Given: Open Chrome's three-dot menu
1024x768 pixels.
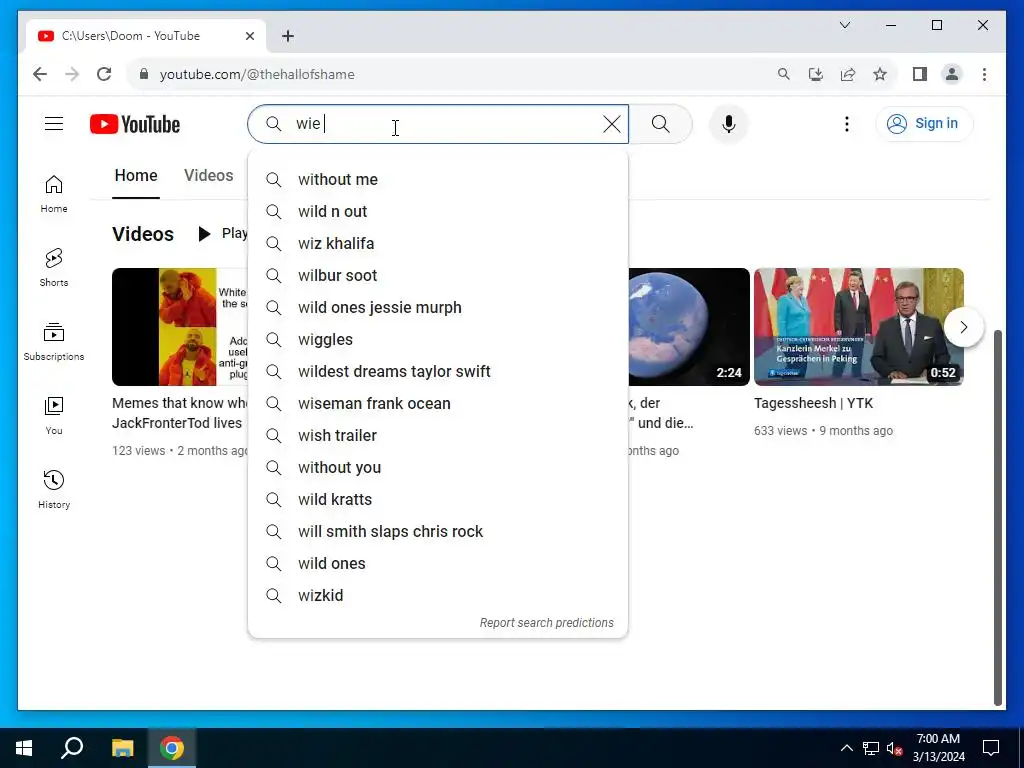Looking at the screenshot, I should (984, 74).
